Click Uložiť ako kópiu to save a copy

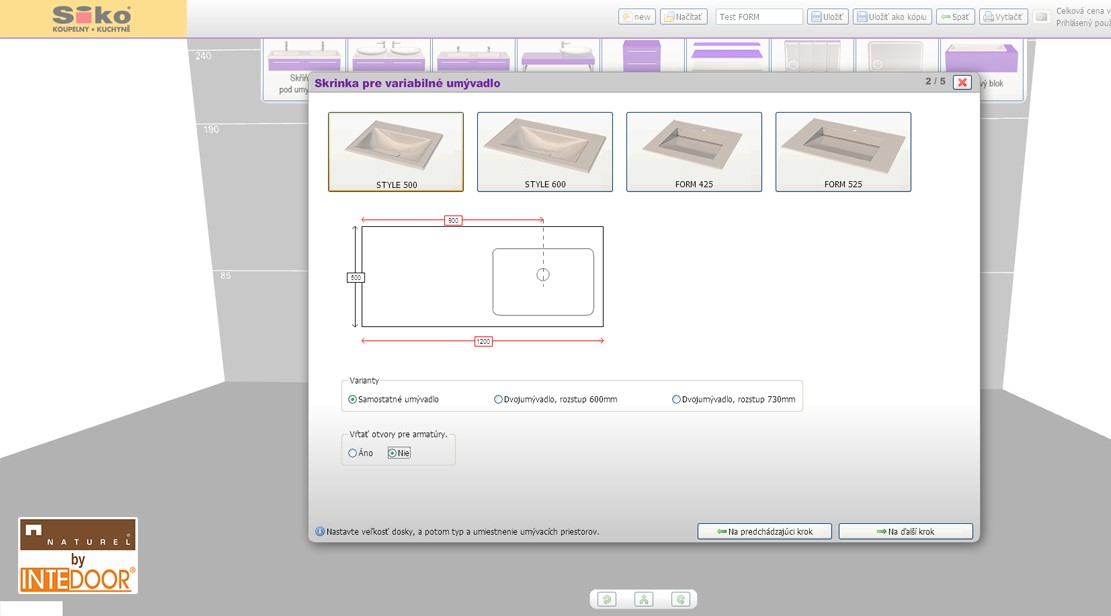892,17
